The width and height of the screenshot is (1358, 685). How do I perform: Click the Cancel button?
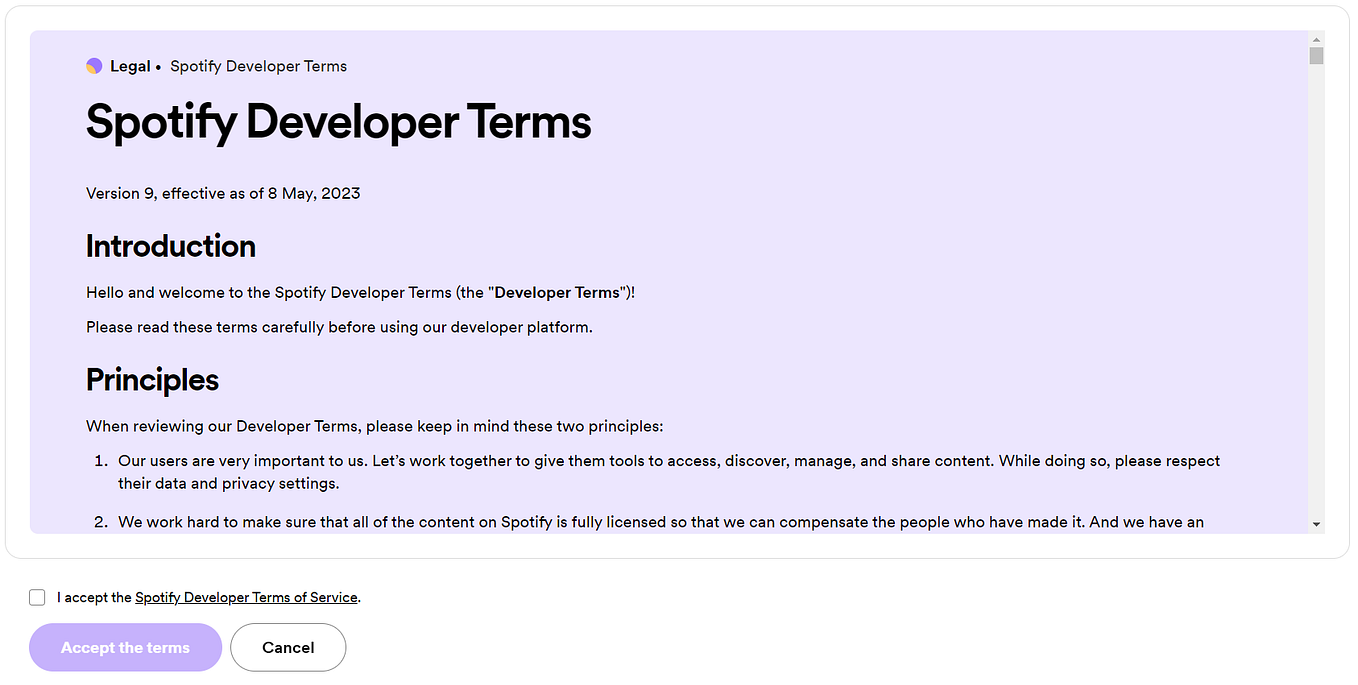tap(288, 647)
